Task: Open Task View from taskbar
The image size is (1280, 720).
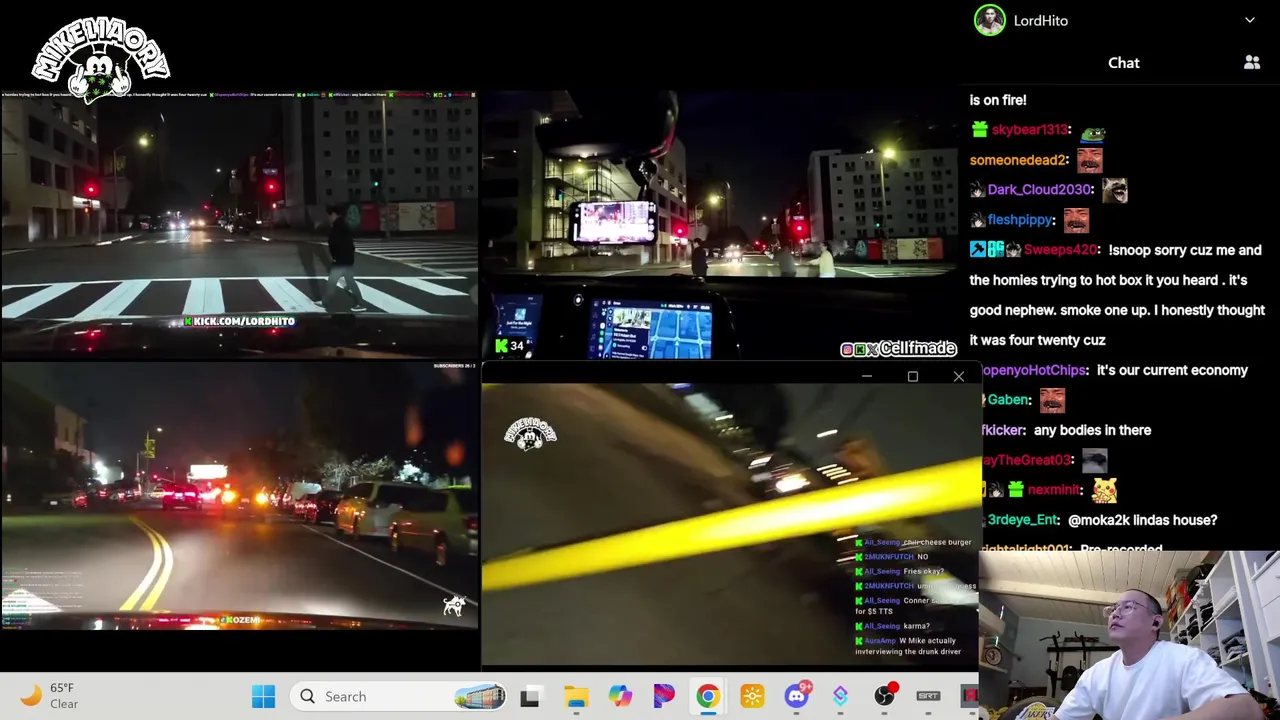Action: point(530,696)
